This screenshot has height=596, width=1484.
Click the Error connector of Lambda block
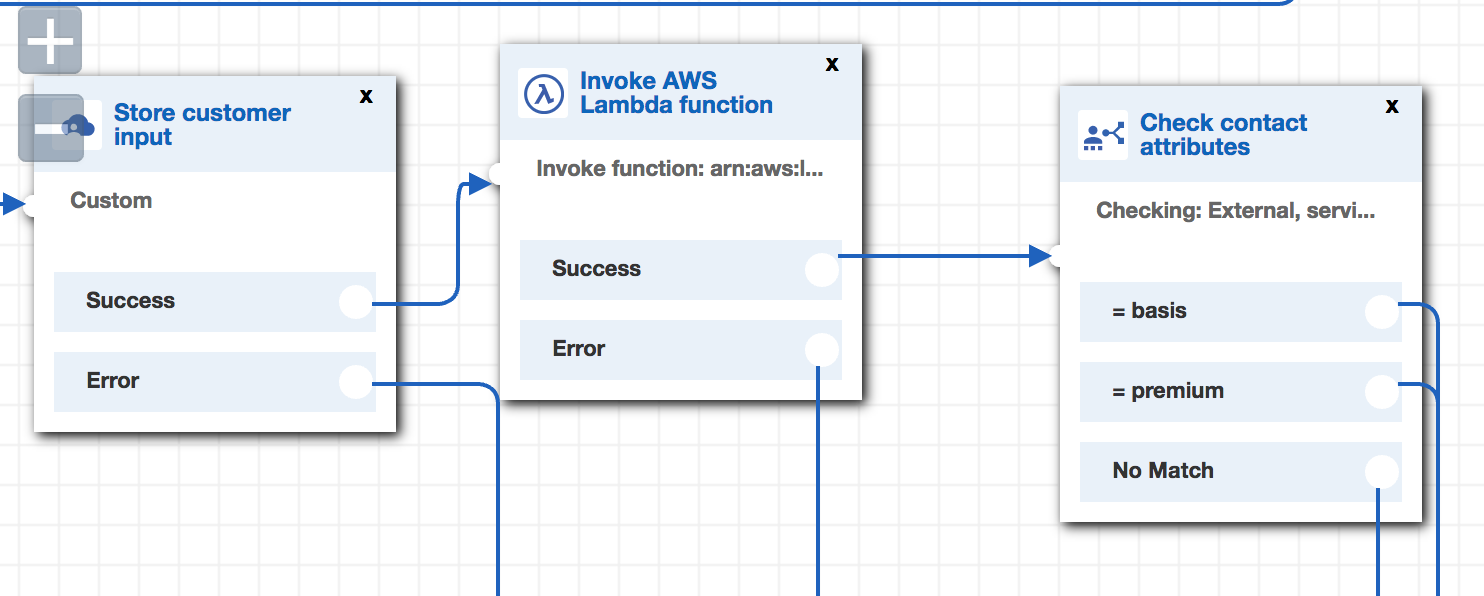pyautogui.click(x=822, y=350)
